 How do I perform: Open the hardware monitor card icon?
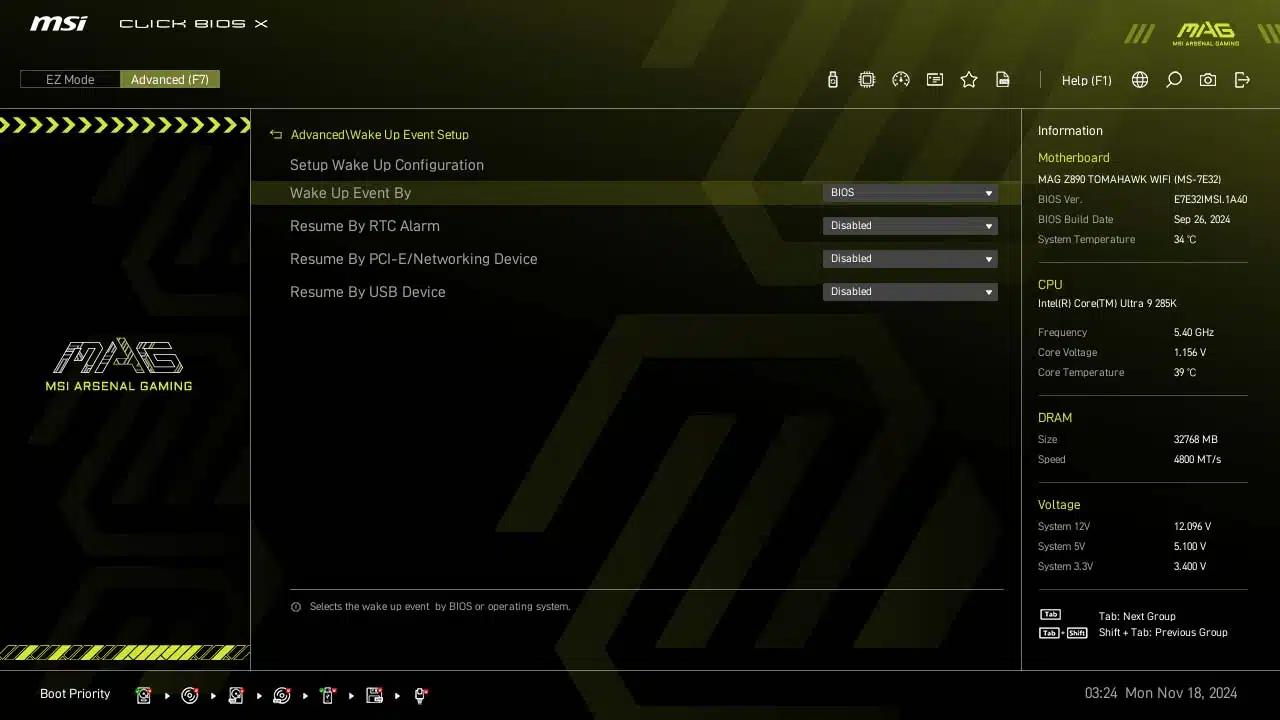935,80
